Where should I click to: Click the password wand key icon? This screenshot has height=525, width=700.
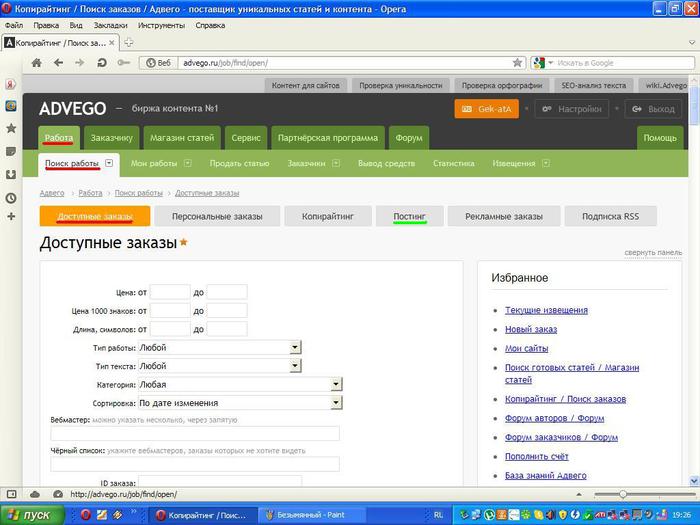pos(124,63)
